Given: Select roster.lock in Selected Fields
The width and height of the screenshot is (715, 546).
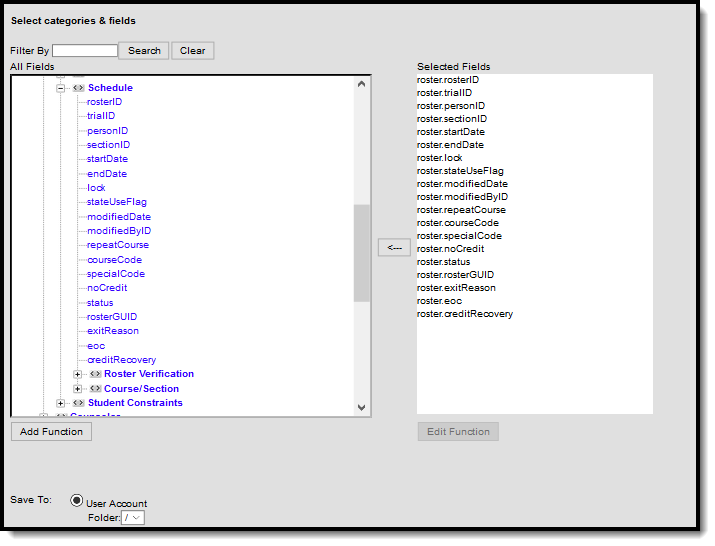Looking at the screenshot, I should pyautogui.click(x=440, y=158).
